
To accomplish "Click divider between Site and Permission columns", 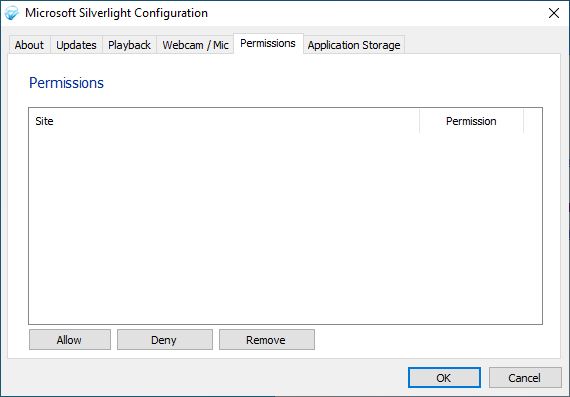I will [x=420, y=121].
